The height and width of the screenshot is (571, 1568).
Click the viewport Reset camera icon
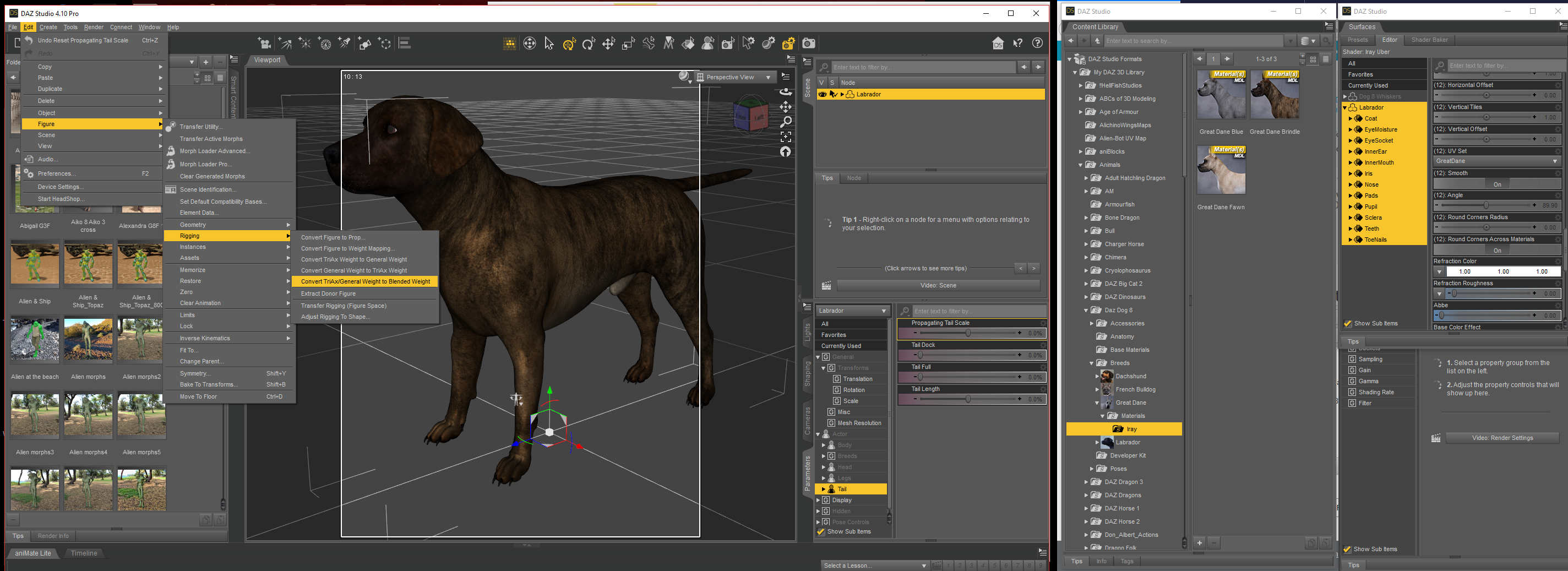(786, 152)
